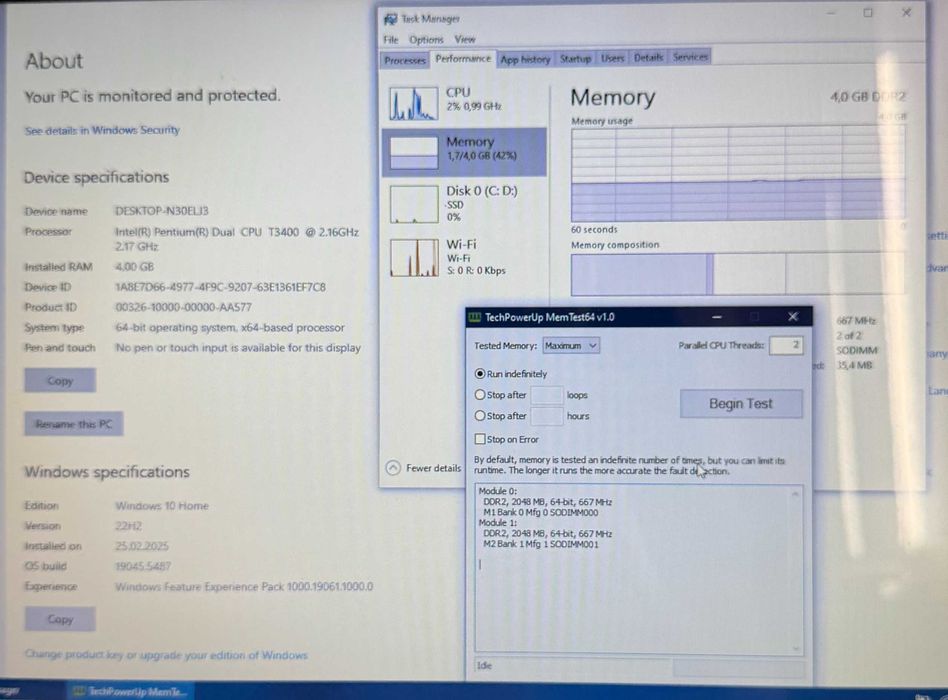Maximize the Task Manager window
Viewport: 948px width, 700px height.
[x=868, y=13]
